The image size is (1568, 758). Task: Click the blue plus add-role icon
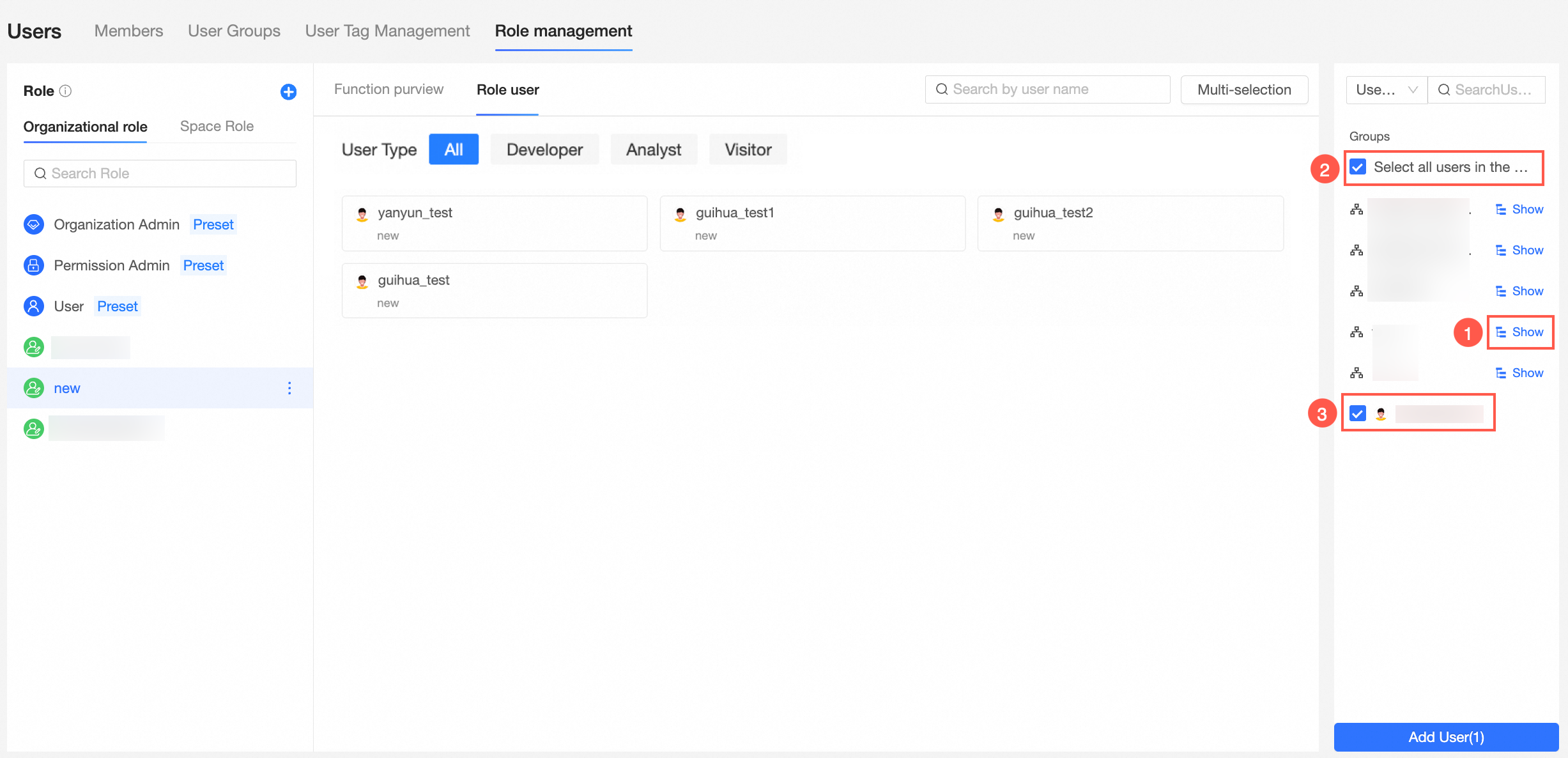[x=288, y=91]
